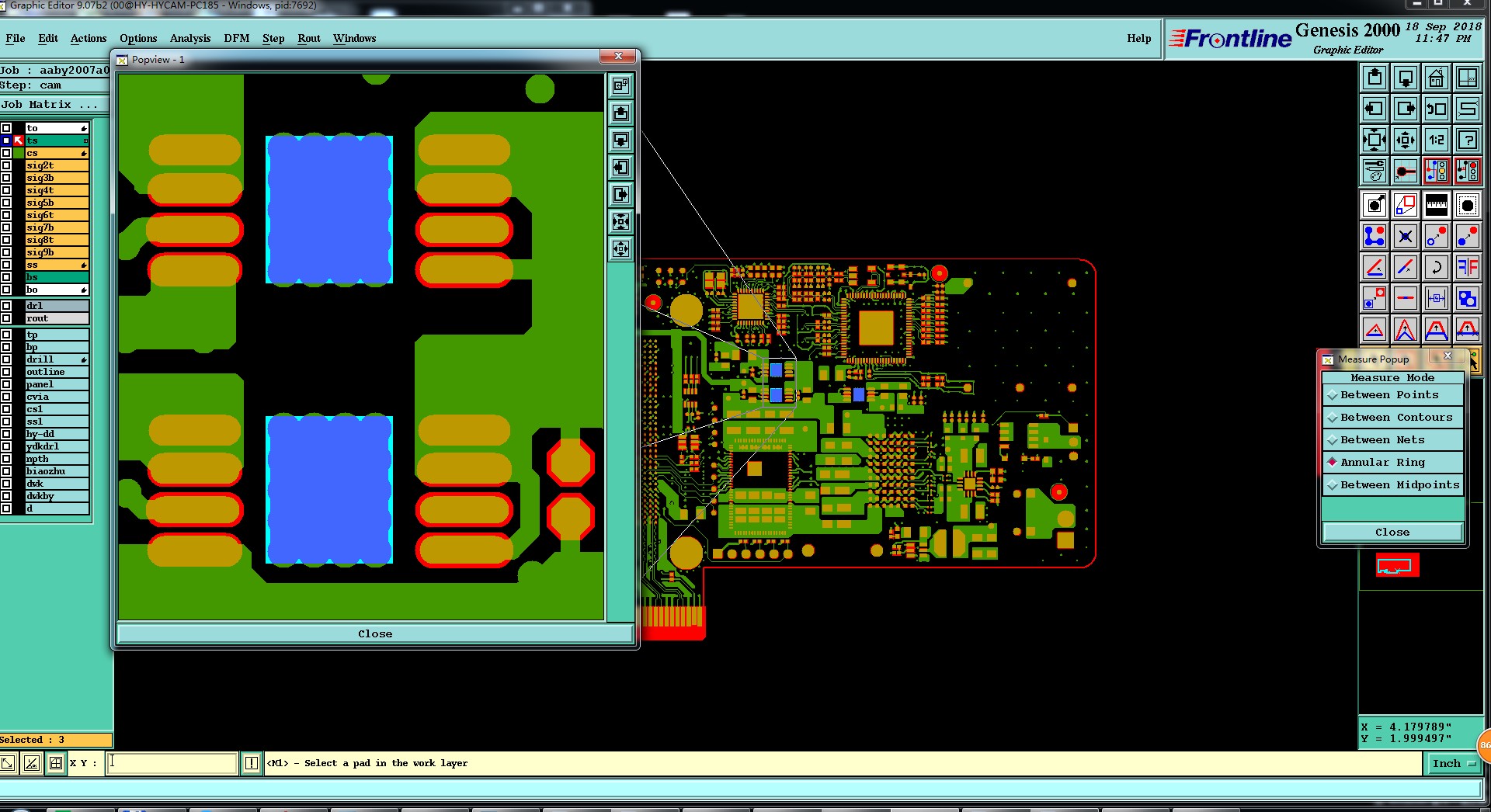
Task: Click the ruler measure tool icon
Action: coord(1436,206)
